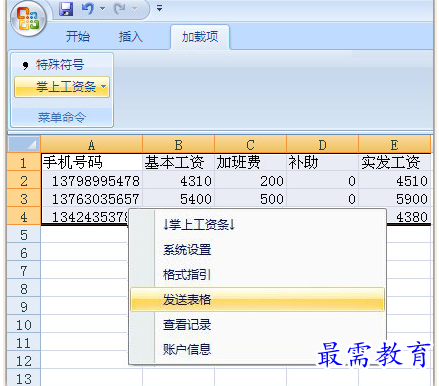
Task: Select row 1 header
Action: click(24, 163)
